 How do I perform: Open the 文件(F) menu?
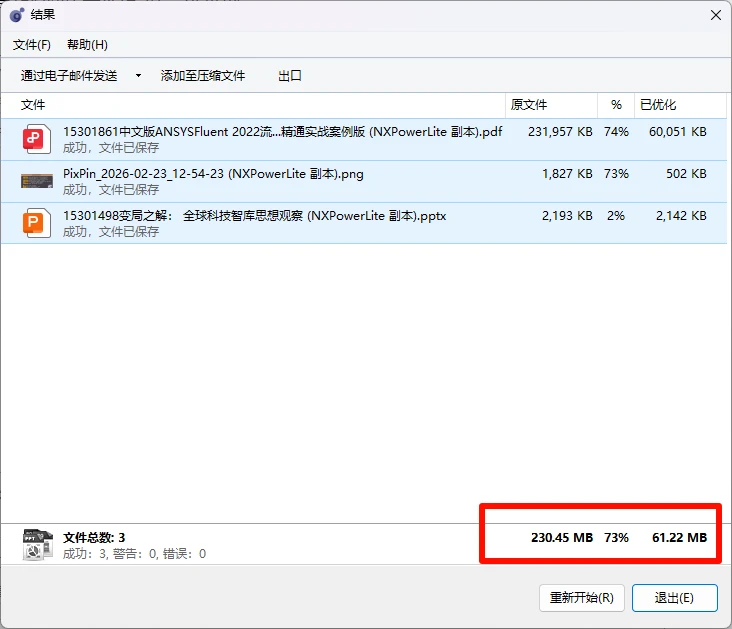32,45
